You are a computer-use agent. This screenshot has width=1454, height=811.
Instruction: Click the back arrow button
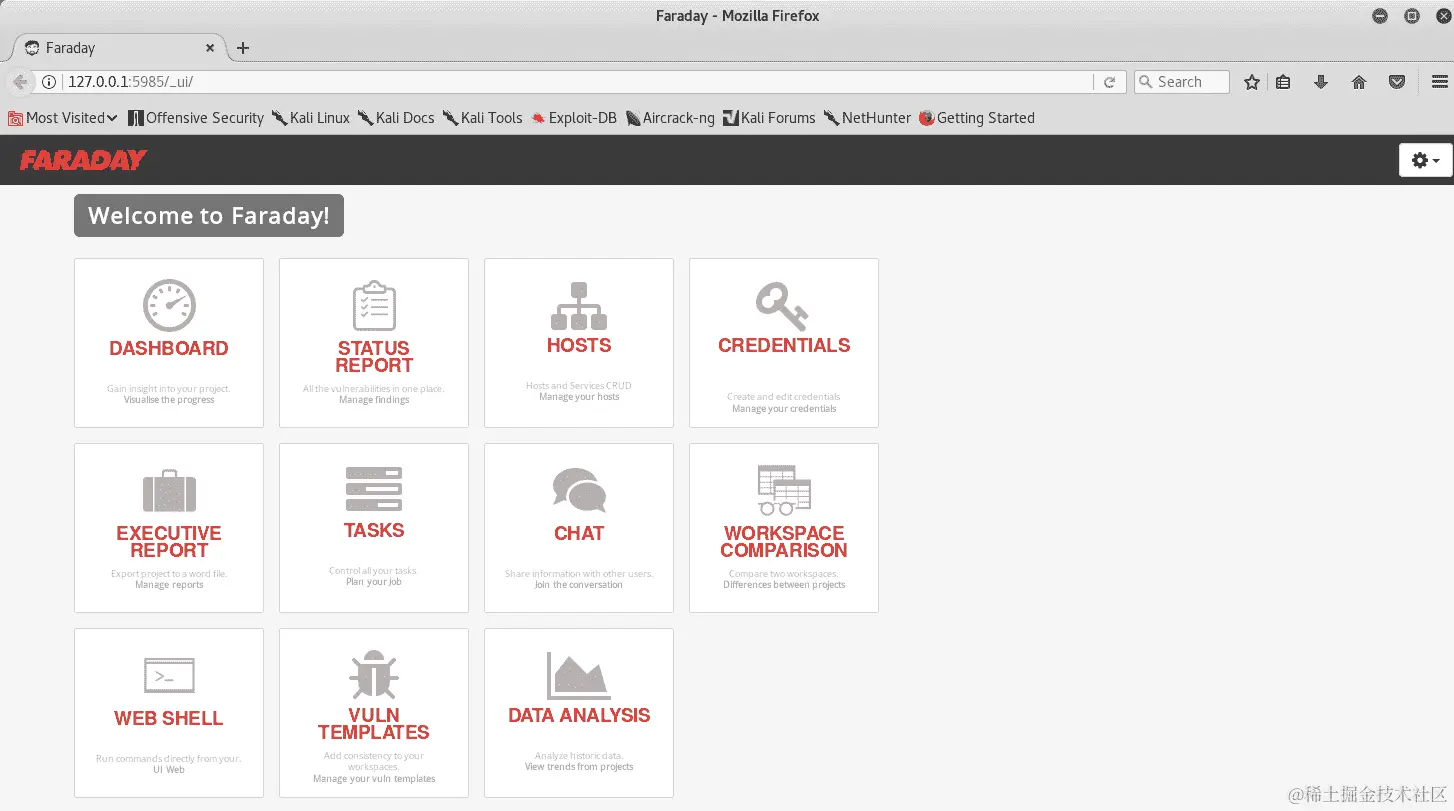click(19, 82)
